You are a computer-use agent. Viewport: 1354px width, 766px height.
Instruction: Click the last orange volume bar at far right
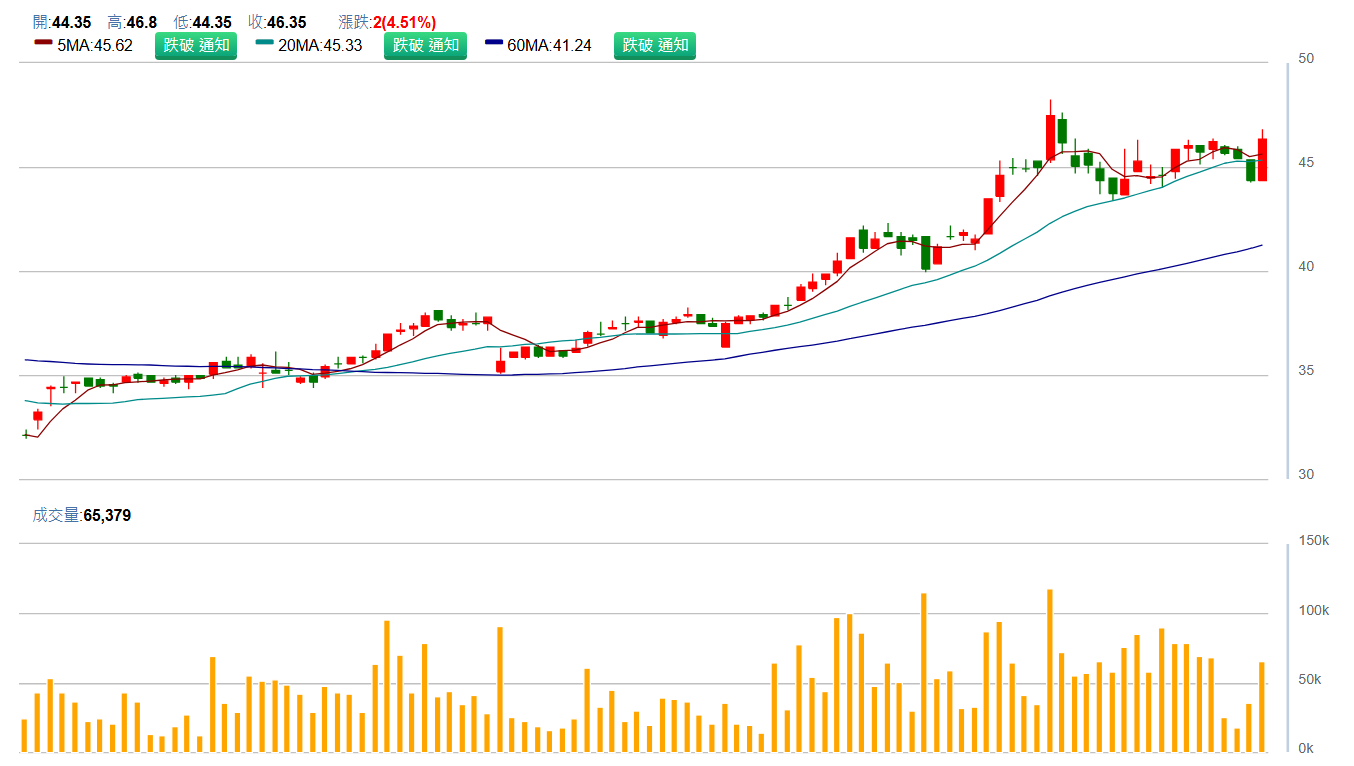tap(1262, 706)
